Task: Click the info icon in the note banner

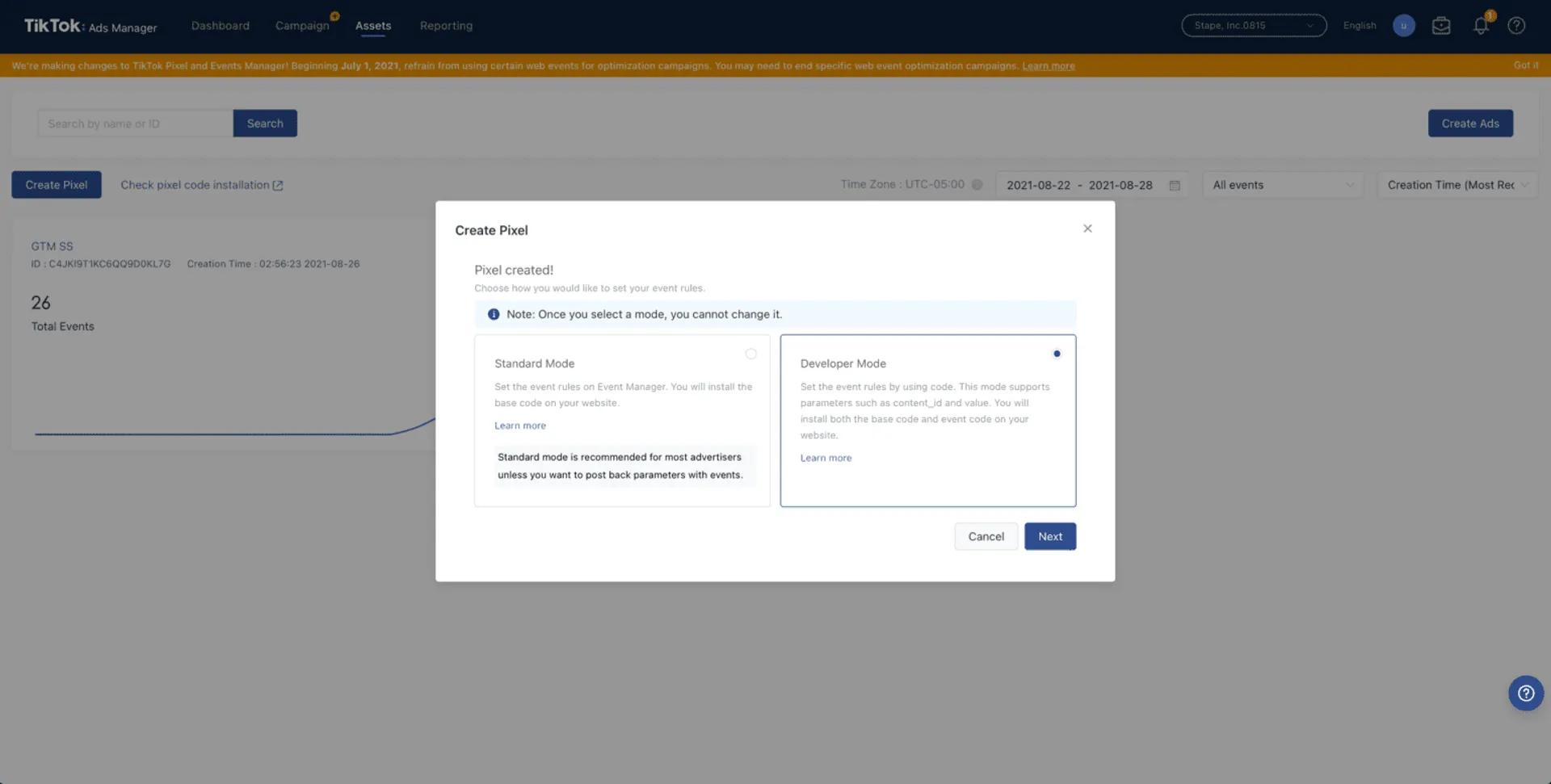Action: 493,314
